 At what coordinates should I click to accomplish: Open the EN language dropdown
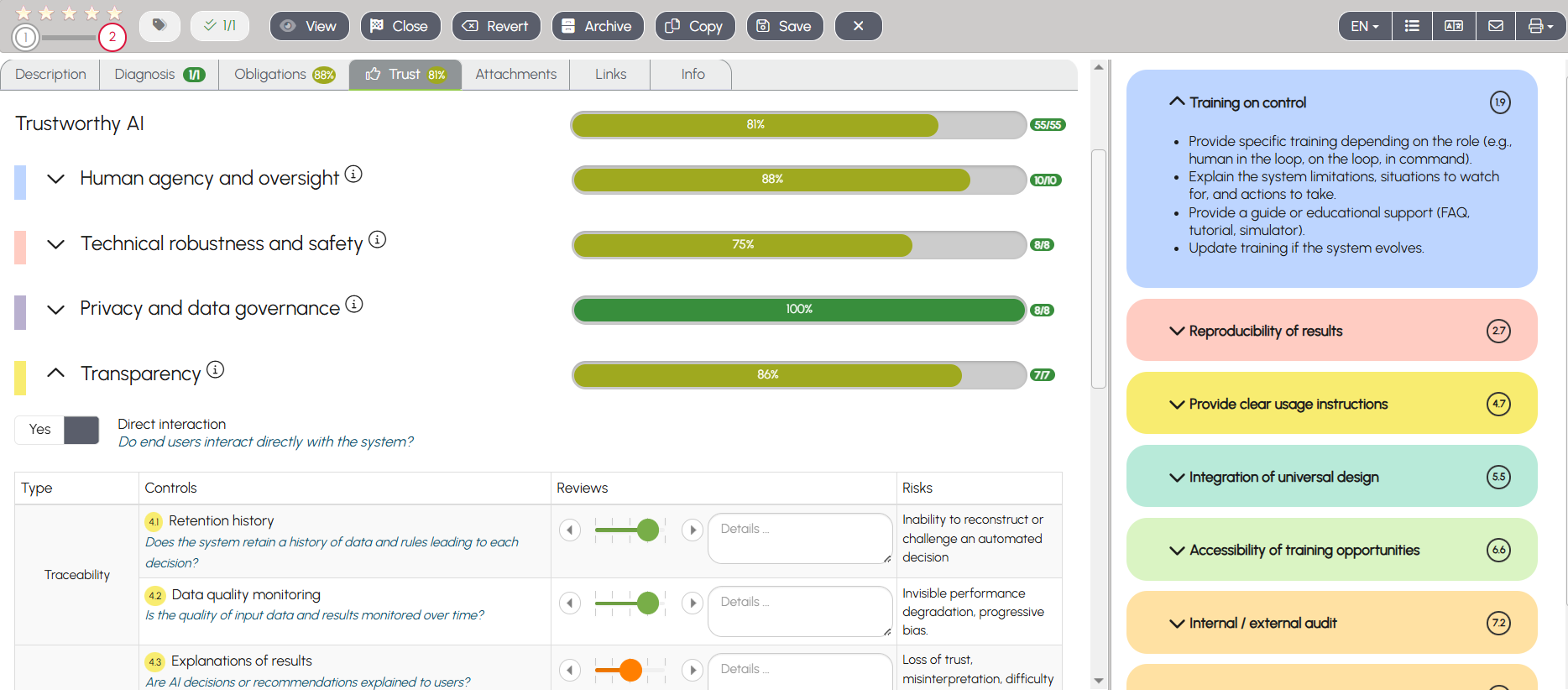[x=1364, y=26]
